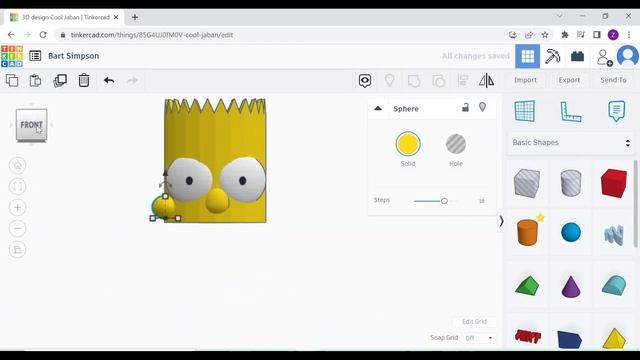The height and width of the screenshot is (360, 640).
Task: Click the Zoom out button
Action: 18,229
